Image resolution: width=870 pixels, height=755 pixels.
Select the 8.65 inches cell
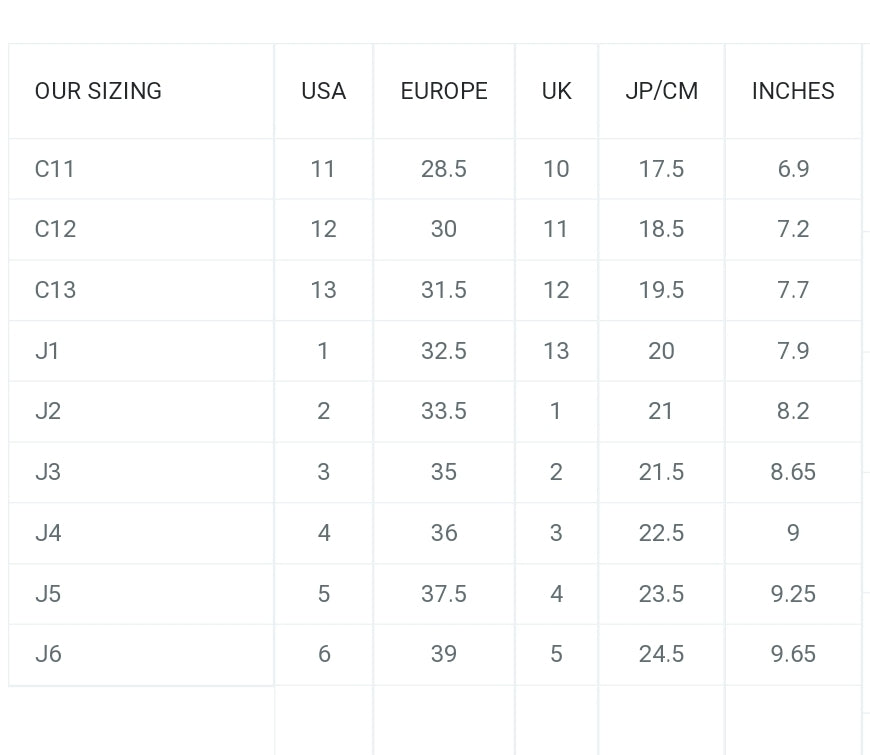click(x=793, y=472)
